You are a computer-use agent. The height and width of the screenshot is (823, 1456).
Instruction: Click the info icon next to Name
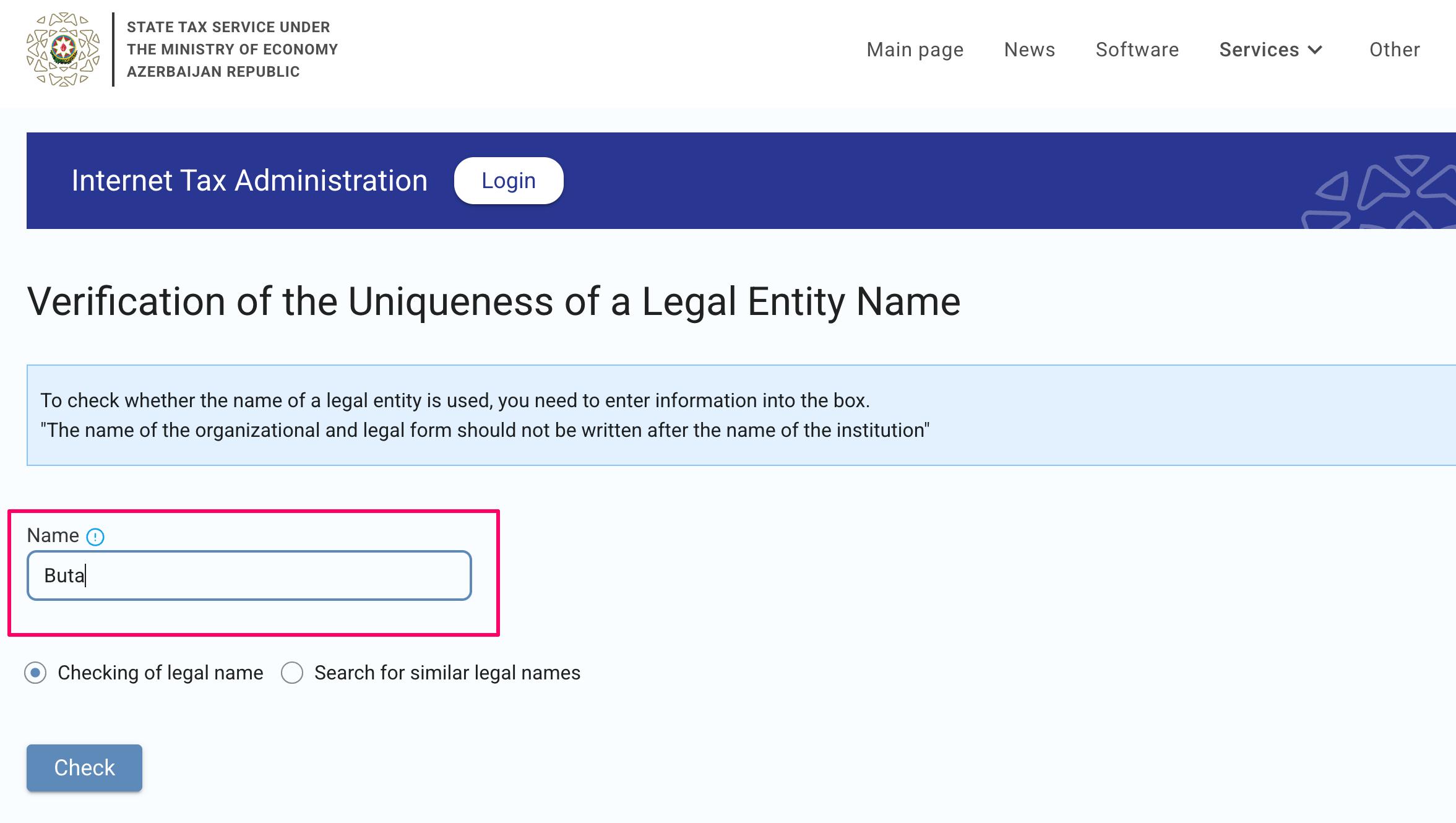(95, 536)
